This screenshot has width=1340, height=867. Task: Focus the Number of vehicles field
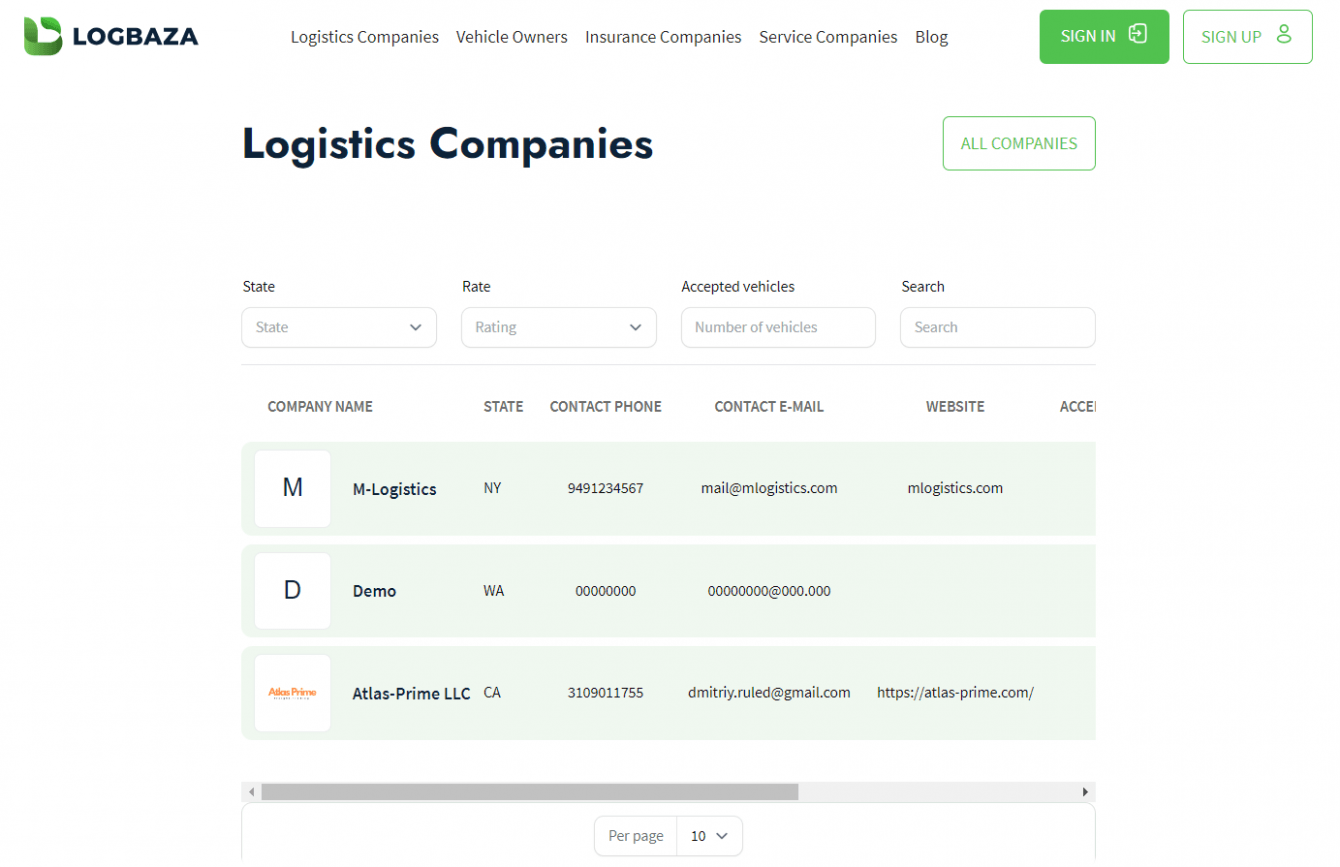[778, 327]
